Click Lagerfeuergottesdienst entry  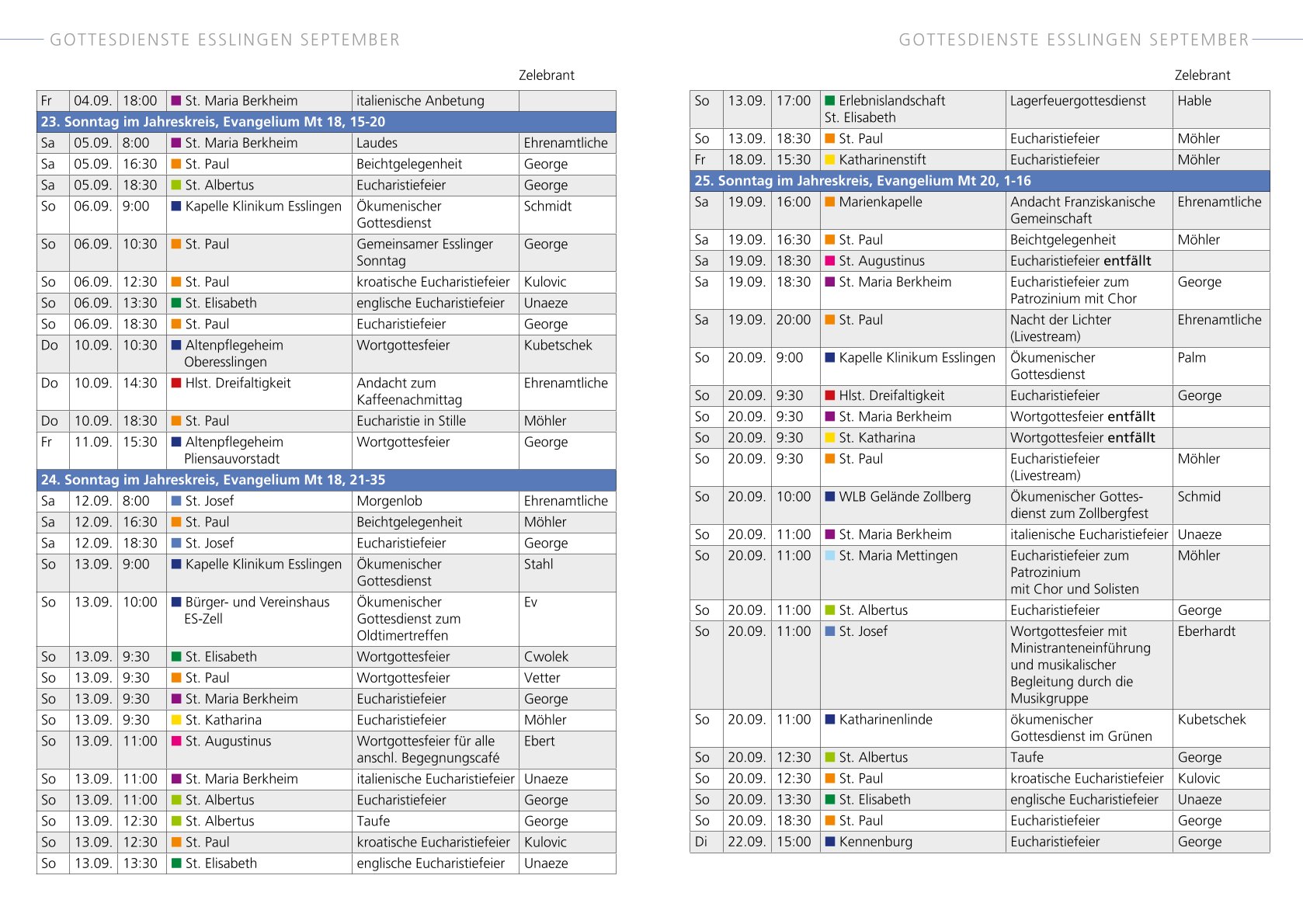[1078, 101]
